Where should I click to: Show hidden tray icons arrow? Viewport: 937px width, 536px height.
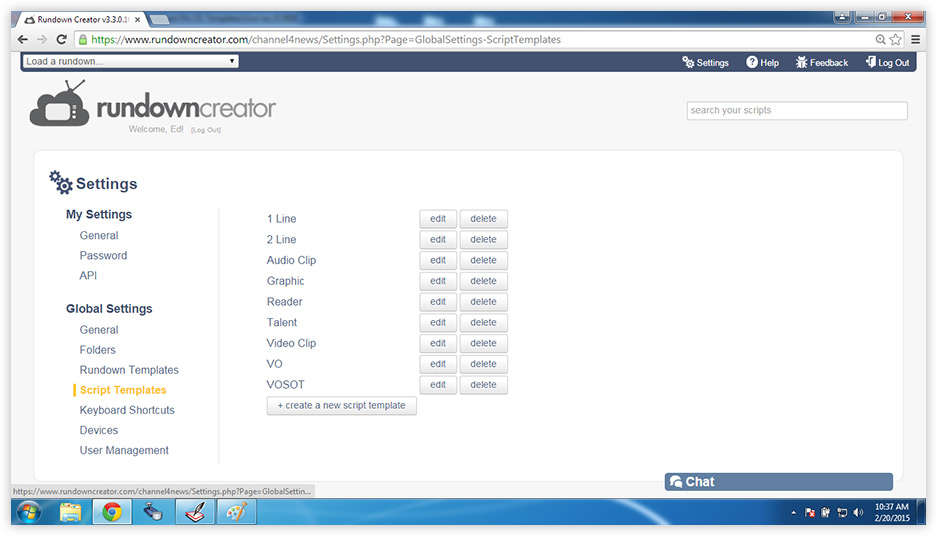coord(794,512)
